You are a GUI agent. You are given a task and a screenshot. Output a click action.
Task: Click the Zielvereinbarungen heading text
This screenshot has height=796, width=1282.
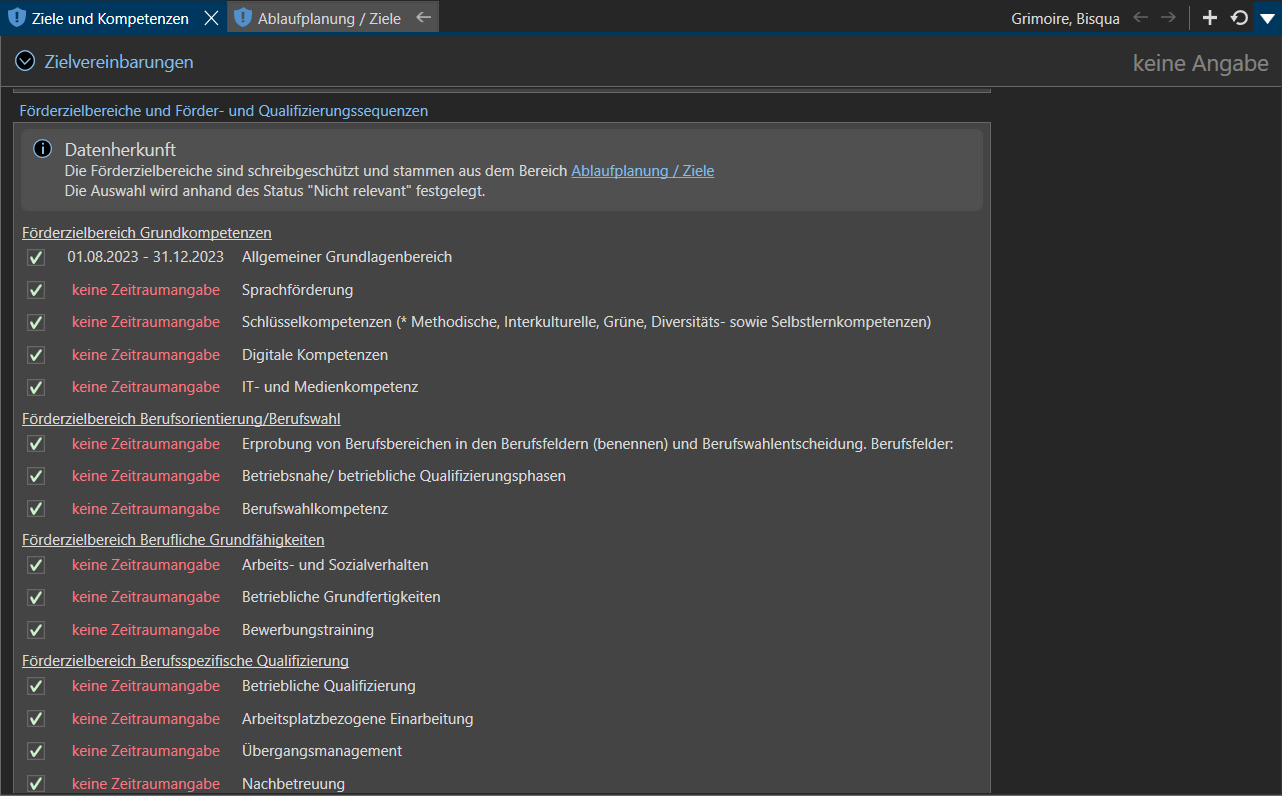[119, 62]
